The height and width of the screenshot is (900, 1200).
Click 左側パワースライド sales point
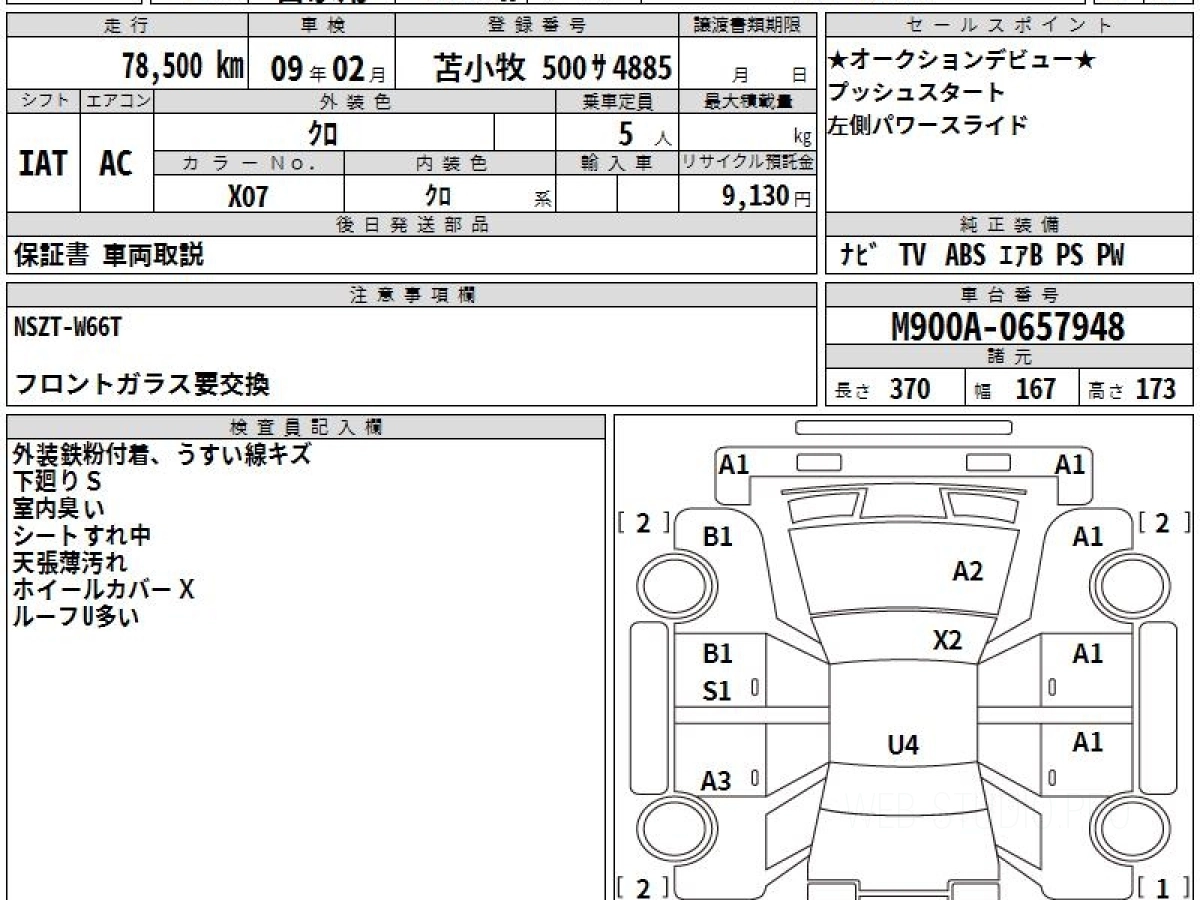coord(927,125)
